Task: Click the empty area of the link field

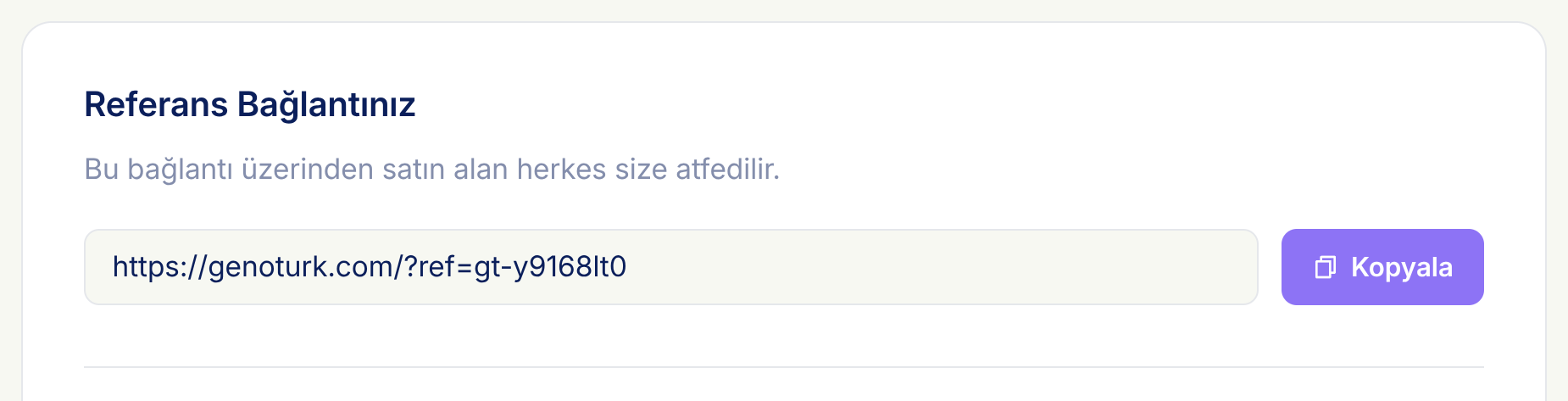Action: tap(941, 267)
